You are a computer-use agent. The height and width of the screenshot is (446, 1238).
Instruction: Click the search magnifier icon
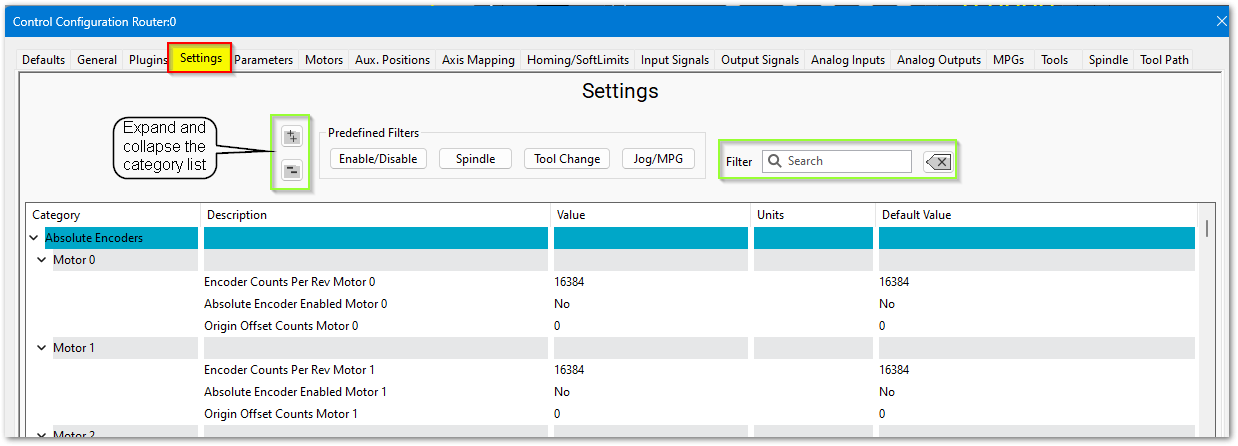click(x=774, y=161)
